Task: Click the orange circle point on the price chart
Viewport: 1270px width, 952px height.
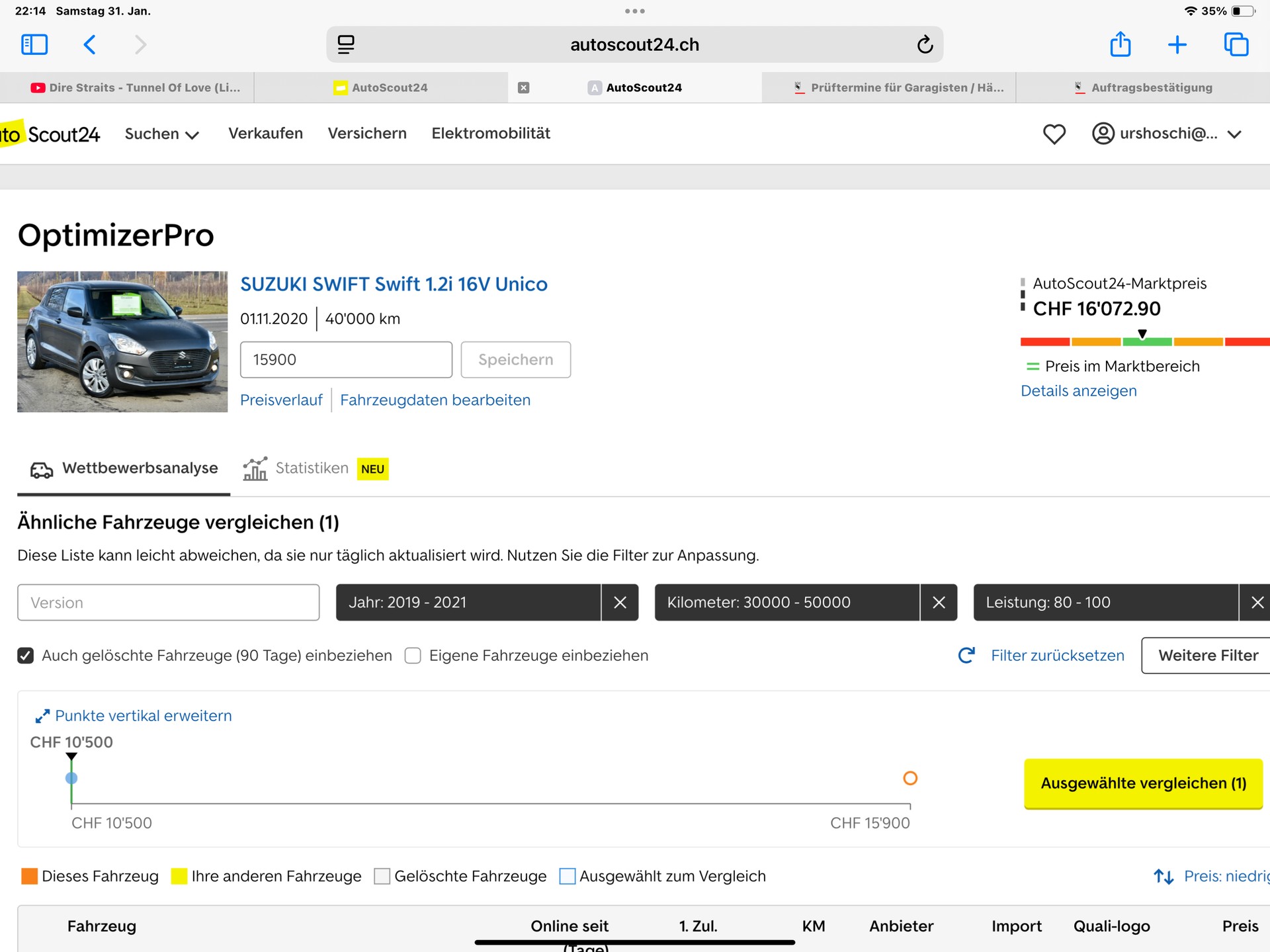Action: pos(910,778)
